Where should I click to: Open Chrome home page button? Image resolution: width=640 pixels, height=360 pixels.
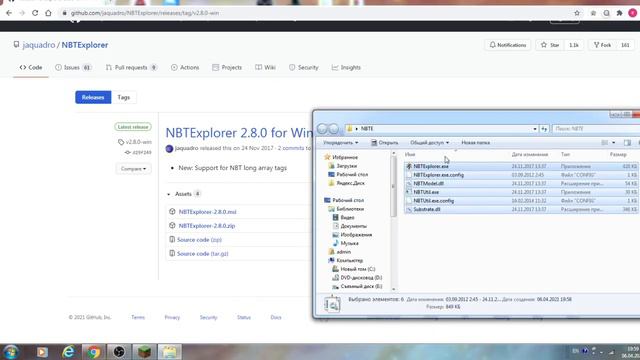[48, 13]
